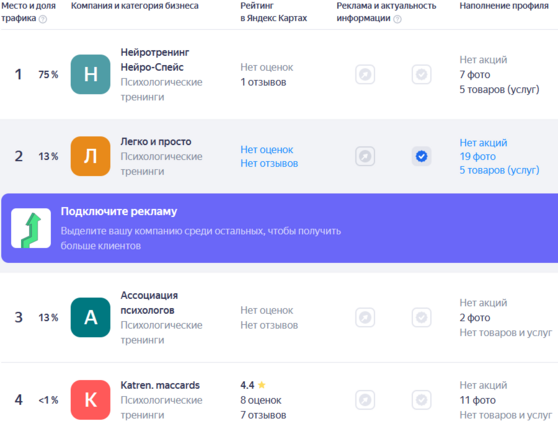Image resolution: width=558 pixels, height=434 pixels.
Task: Click the green arrow advertising banner icon
Action: click(x=31, y=228)
